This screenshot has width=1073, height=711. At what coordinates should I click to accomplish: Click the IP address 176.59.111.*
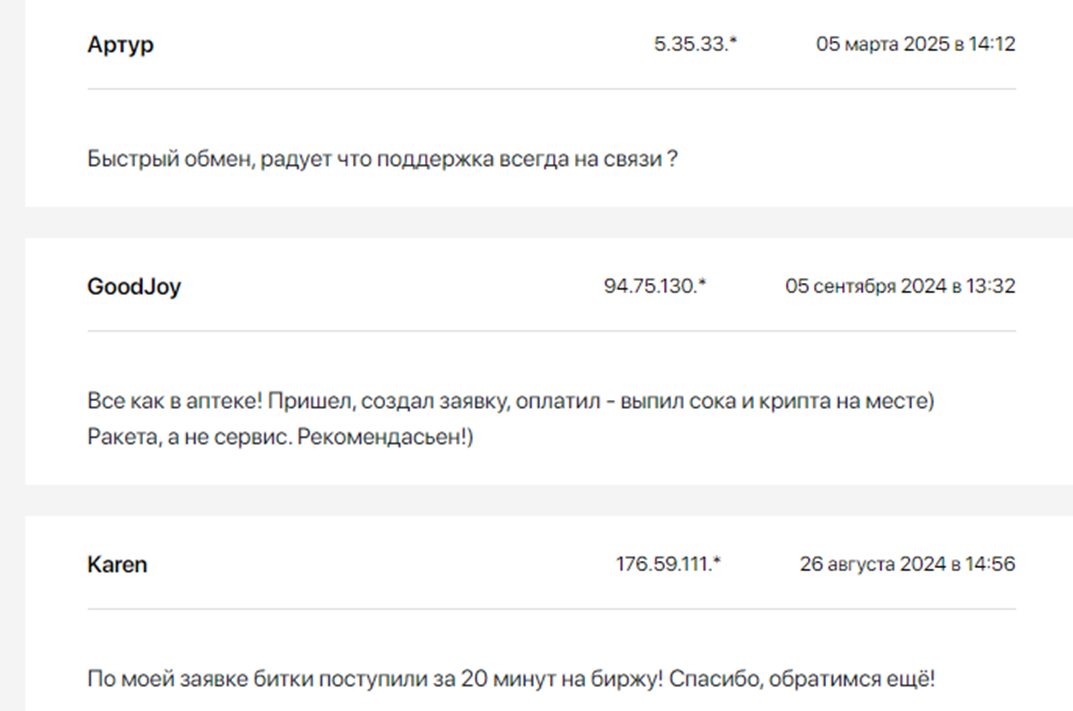(x=668, y=565)
